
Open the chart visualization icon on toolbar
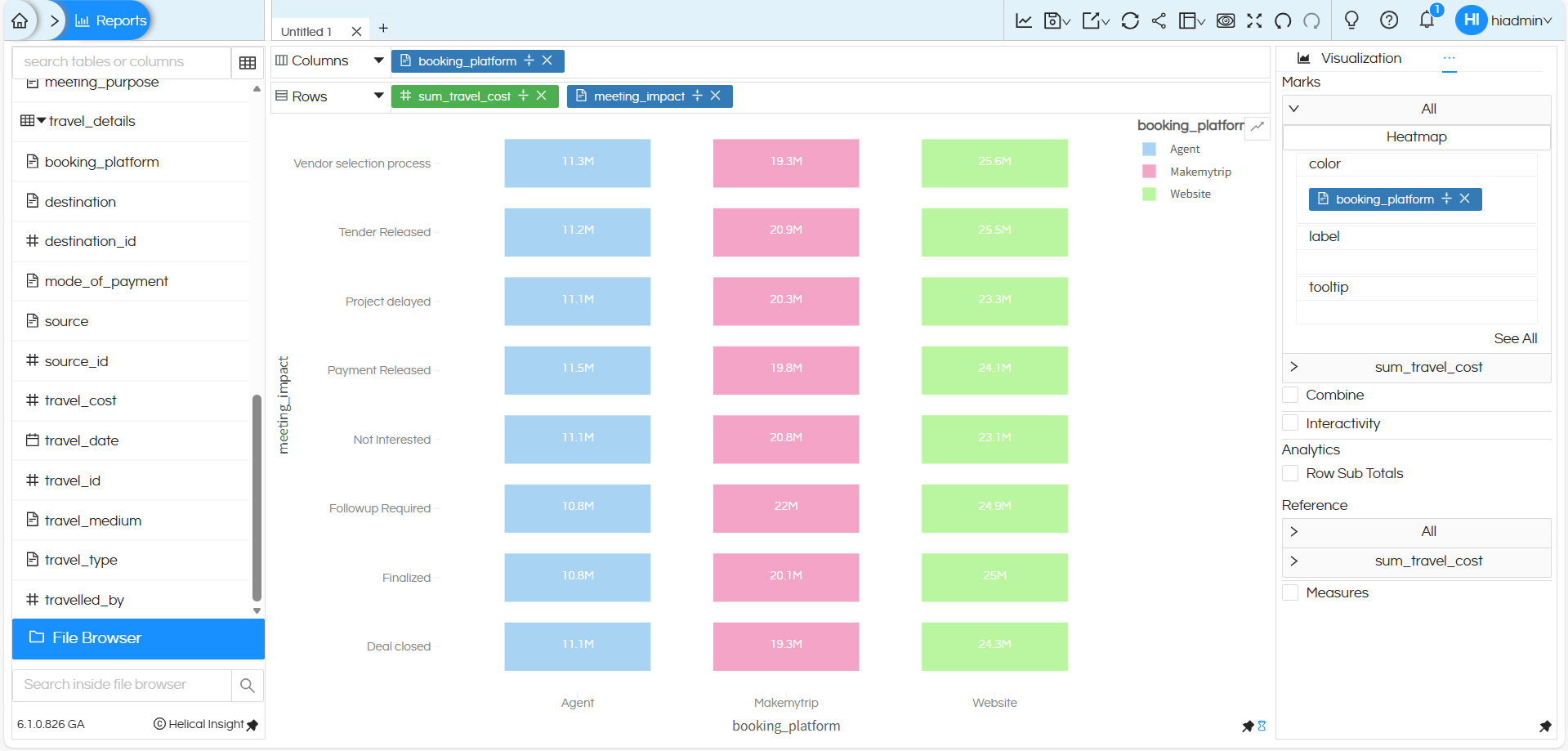click(1023, 20)
